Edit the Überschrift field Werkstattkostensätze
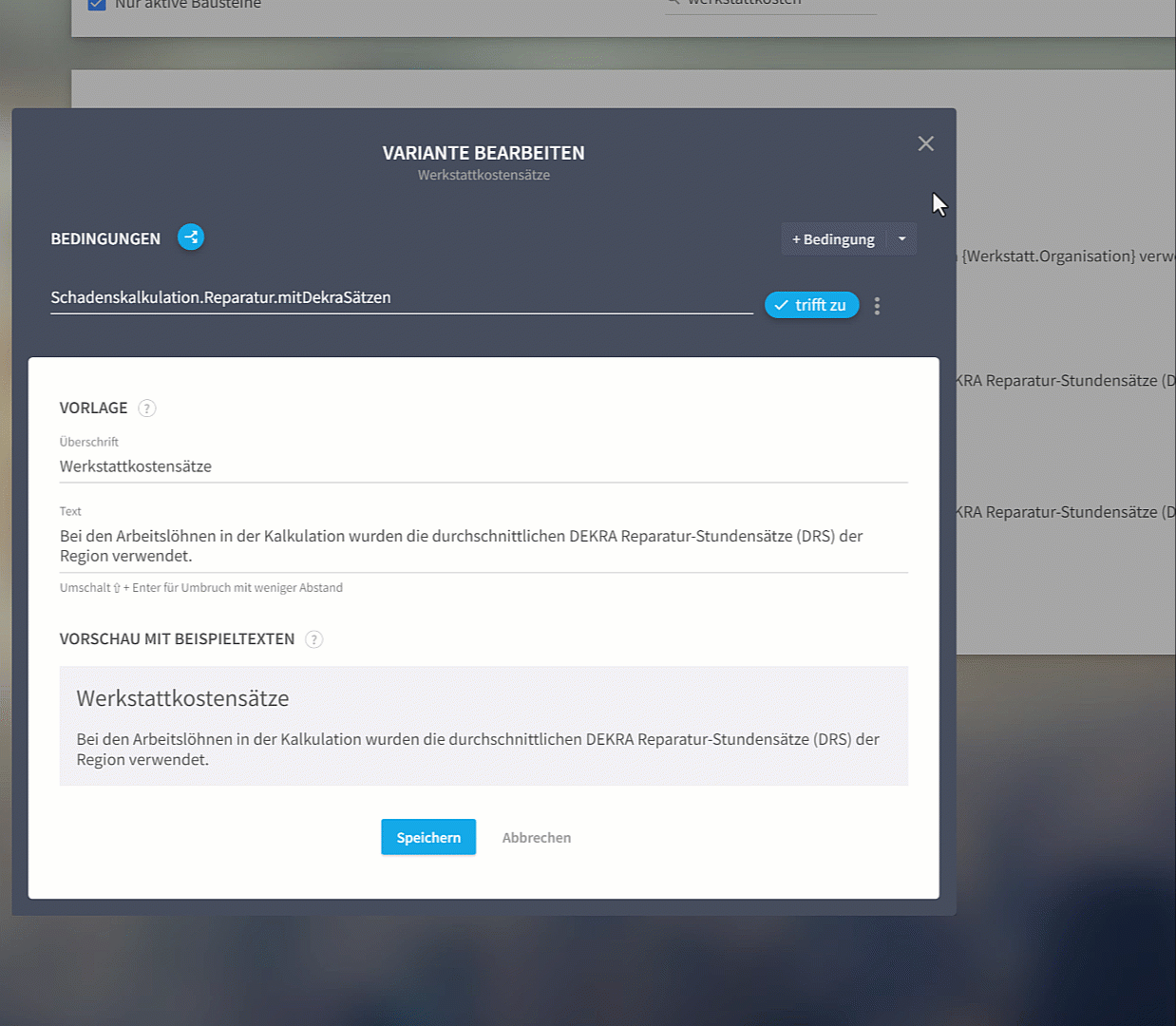 click(484, 466)
